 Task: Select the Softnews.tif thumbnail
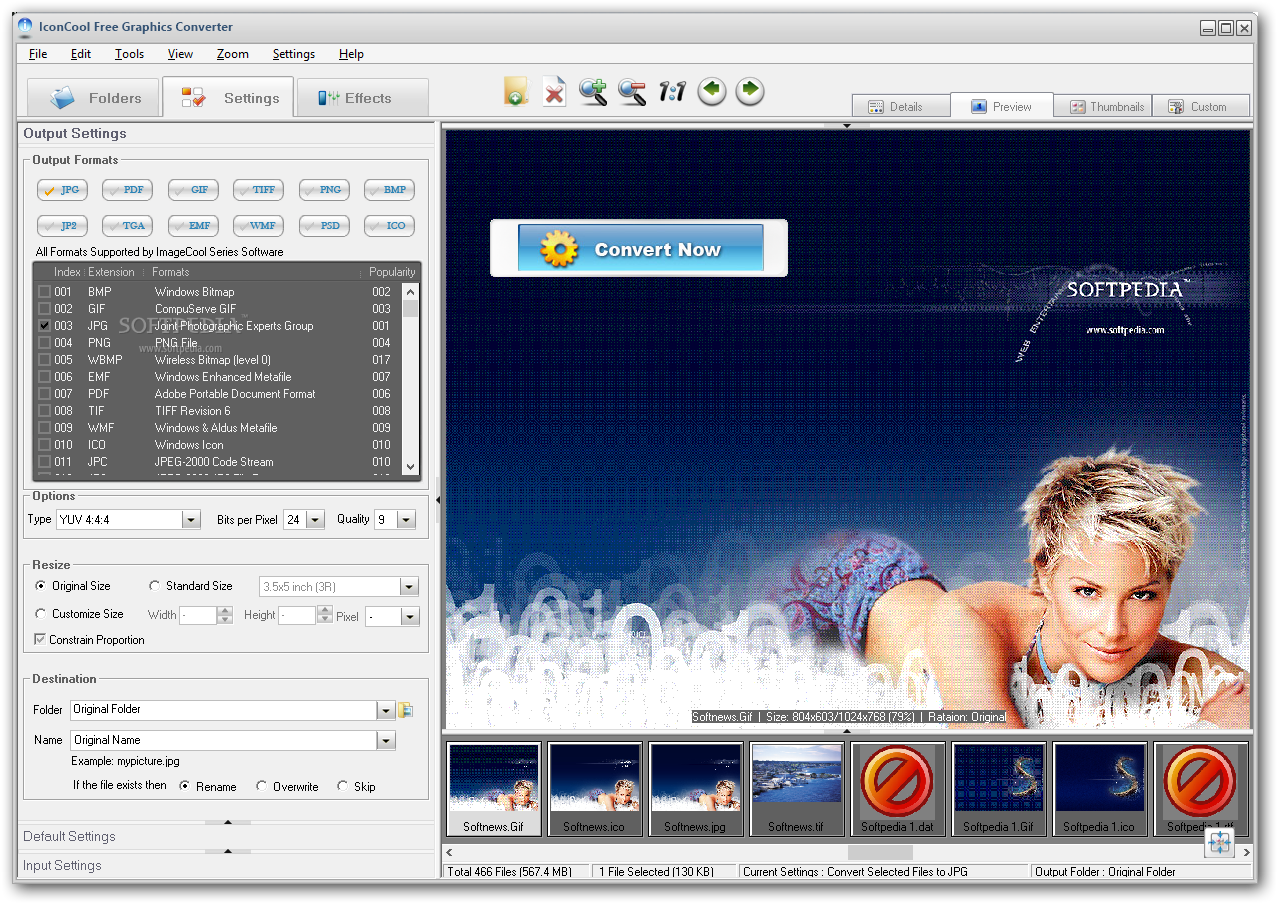click(796, 789)
